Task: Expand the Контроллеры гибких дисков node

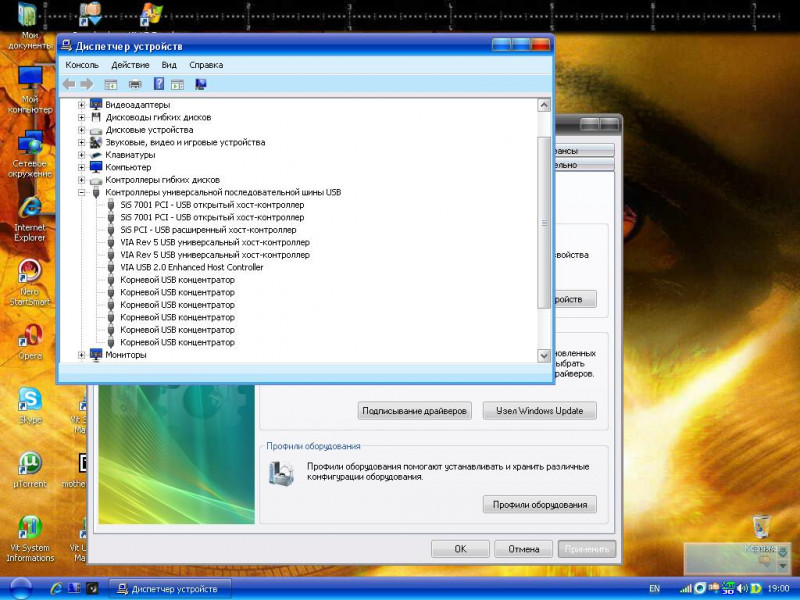Action: pos(81,180)
